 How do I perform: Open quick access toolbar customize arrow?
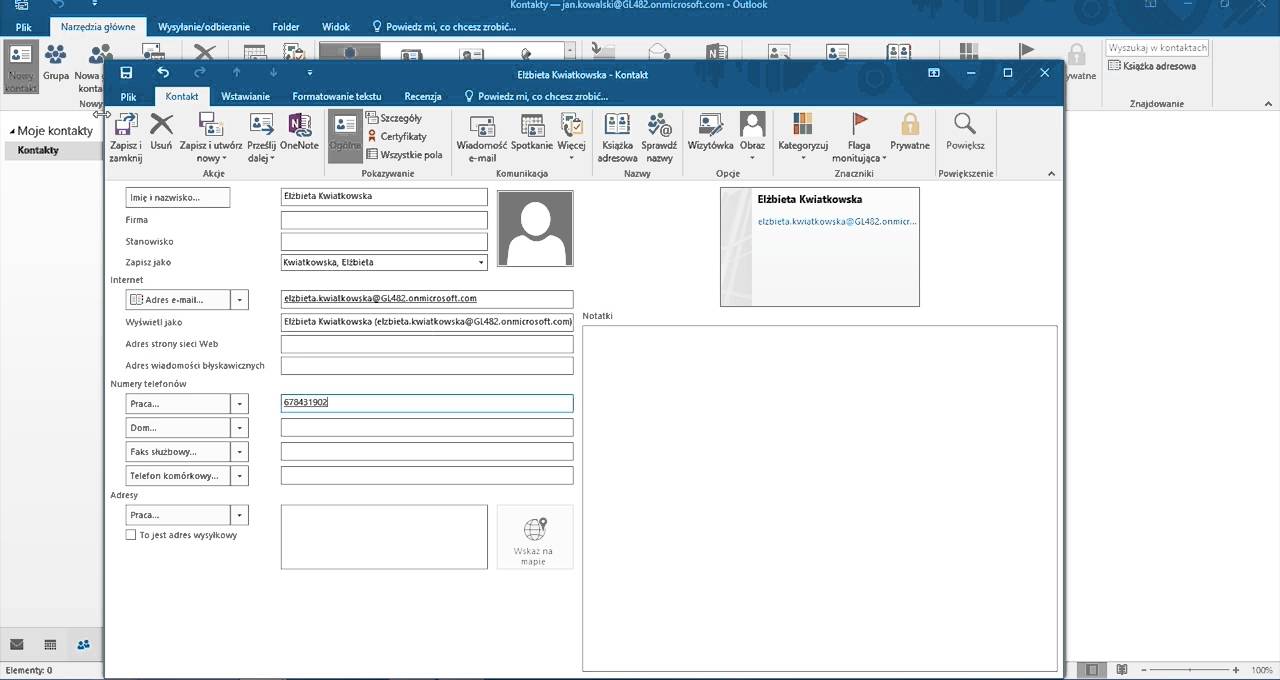click(x=310, y=73)
